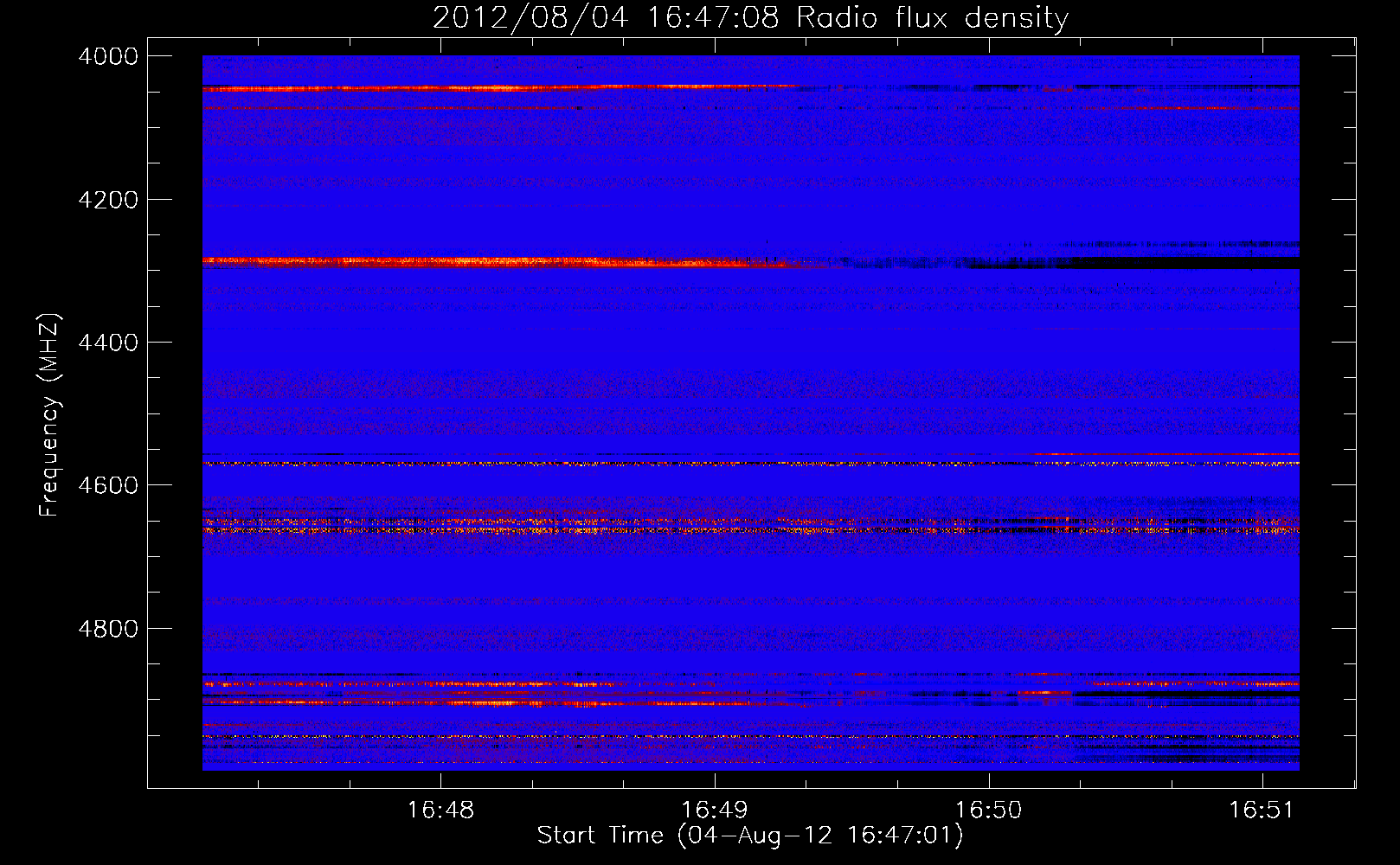Click the "Start Time (04-Aug-12 16:47:01)" axis title

[x=750, y=836]
